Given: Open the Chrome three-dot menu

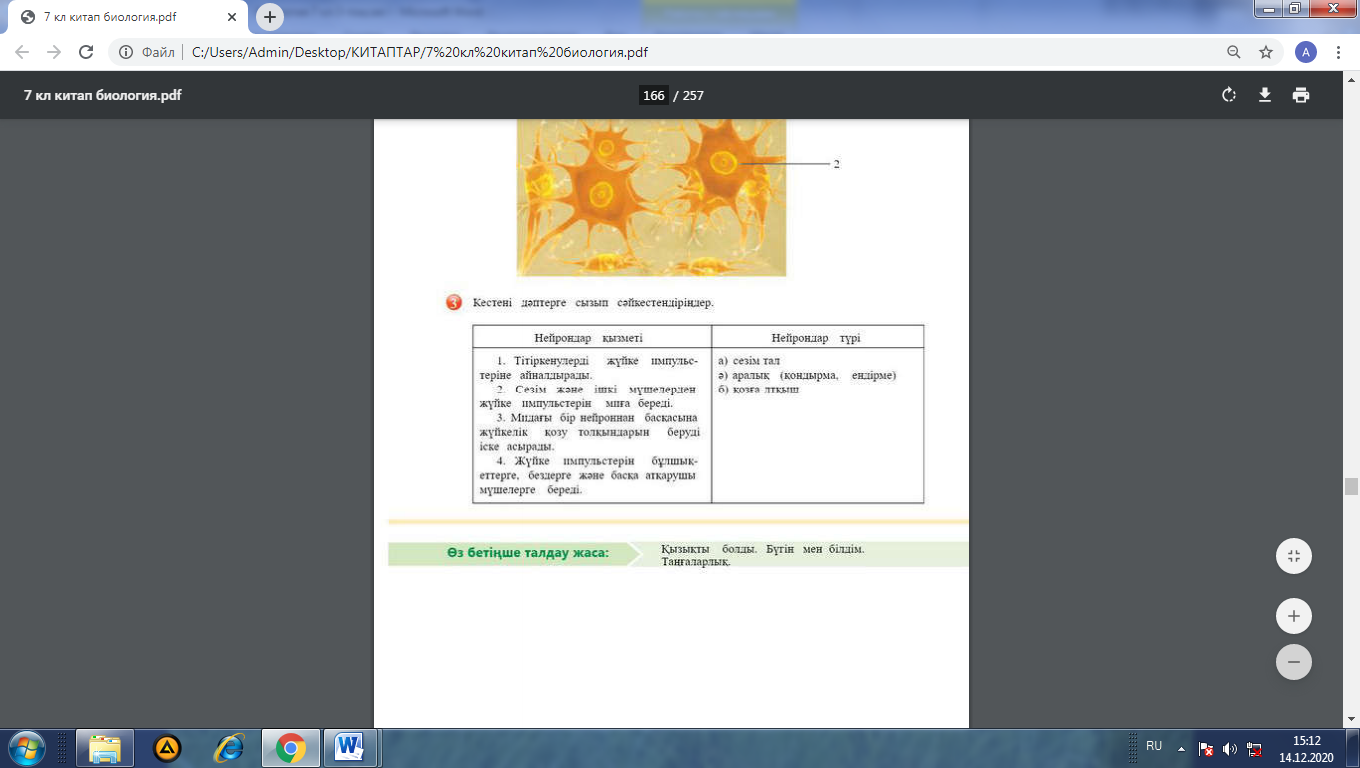Looking at the screenshot, I should (1339, 52).
